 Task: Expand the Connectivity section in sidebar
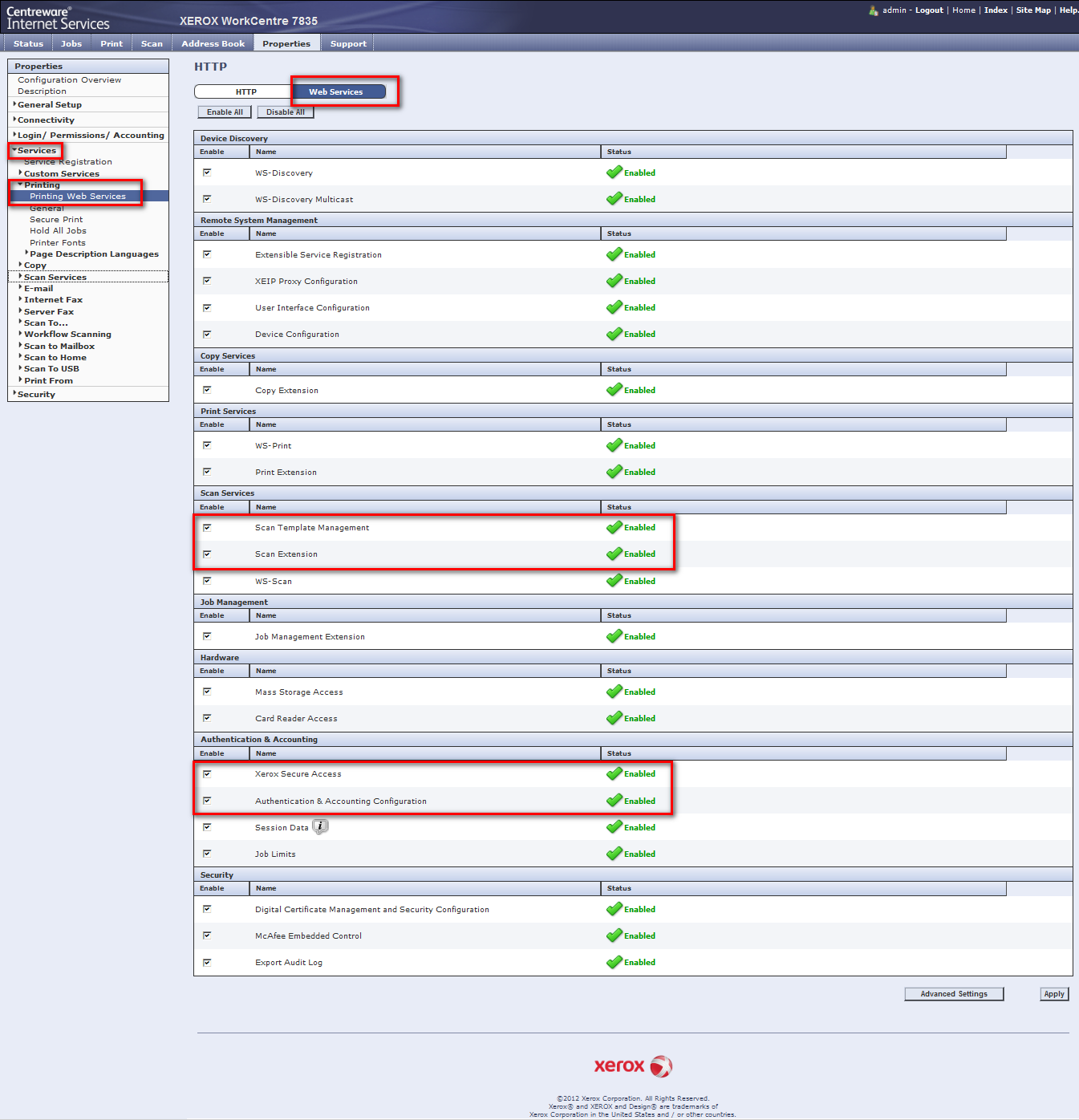pos(46,120)
